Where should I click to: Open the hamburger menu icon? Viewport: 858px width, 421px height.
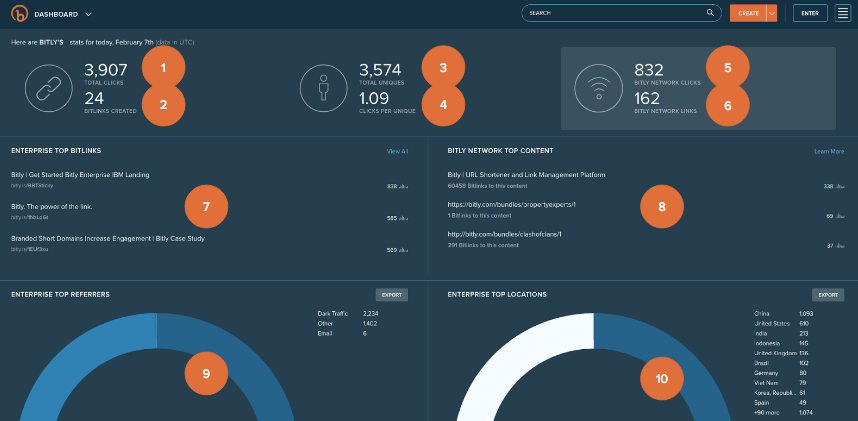click(843, 13)
